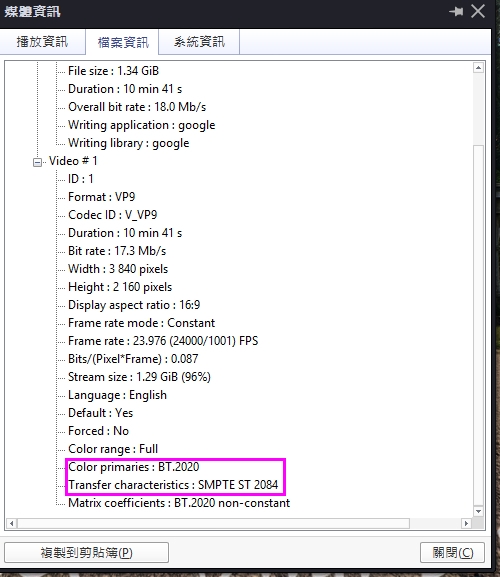Select the 'Frame rate : 23.976' row

[163, 341]
